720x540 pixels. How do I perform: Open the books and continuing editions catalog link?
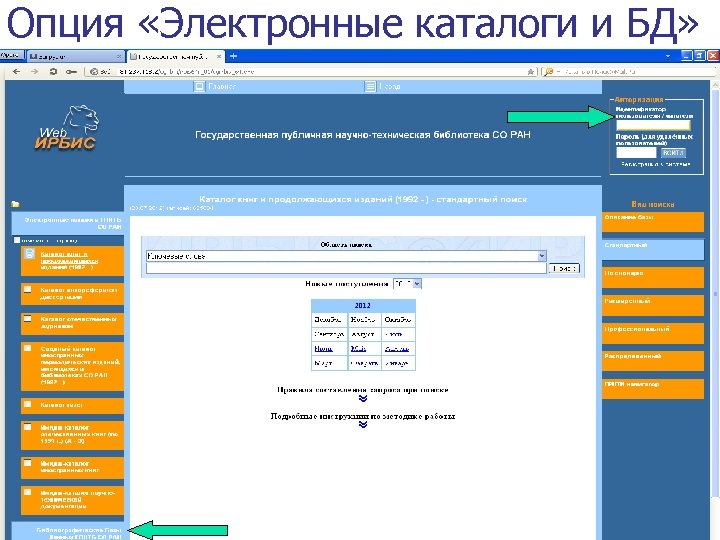point(69,260)
